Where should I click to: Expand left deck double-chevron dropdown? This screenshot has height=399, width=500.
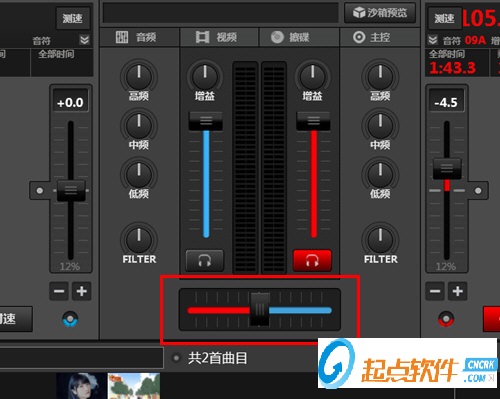[85, 40]
